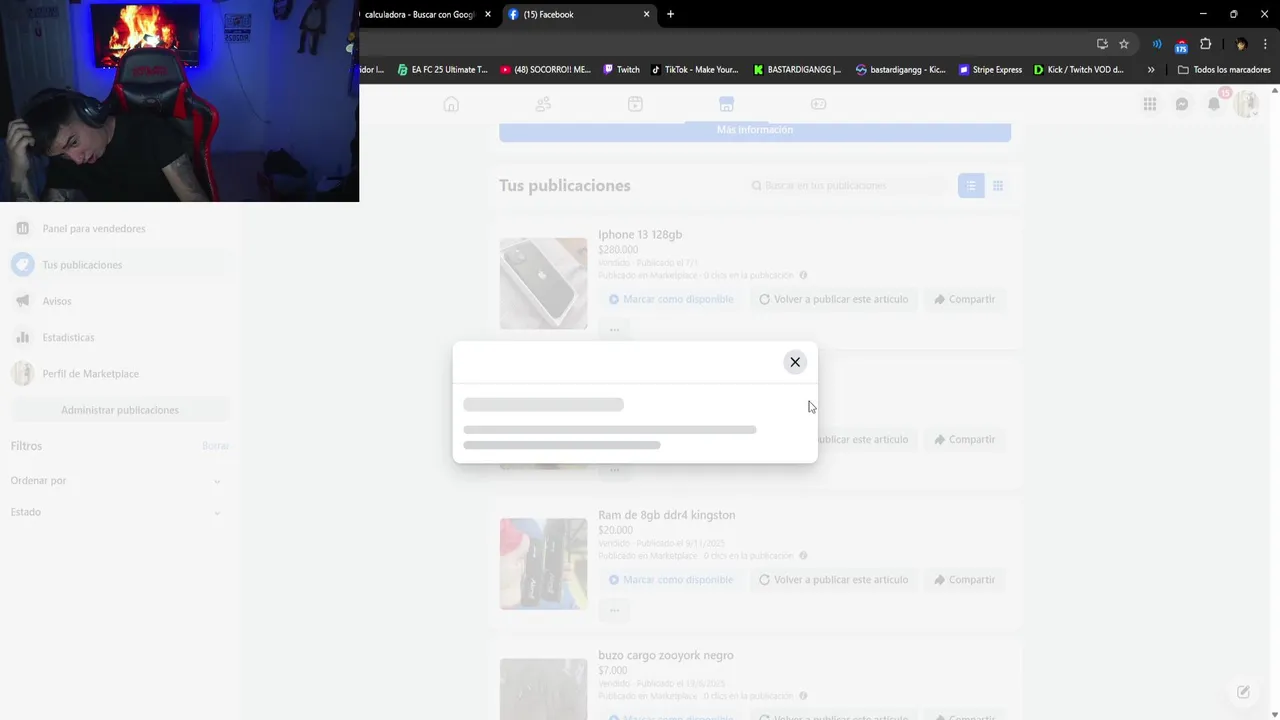Click the blue sound extension icon
1280x720 pixels.
1157,44
